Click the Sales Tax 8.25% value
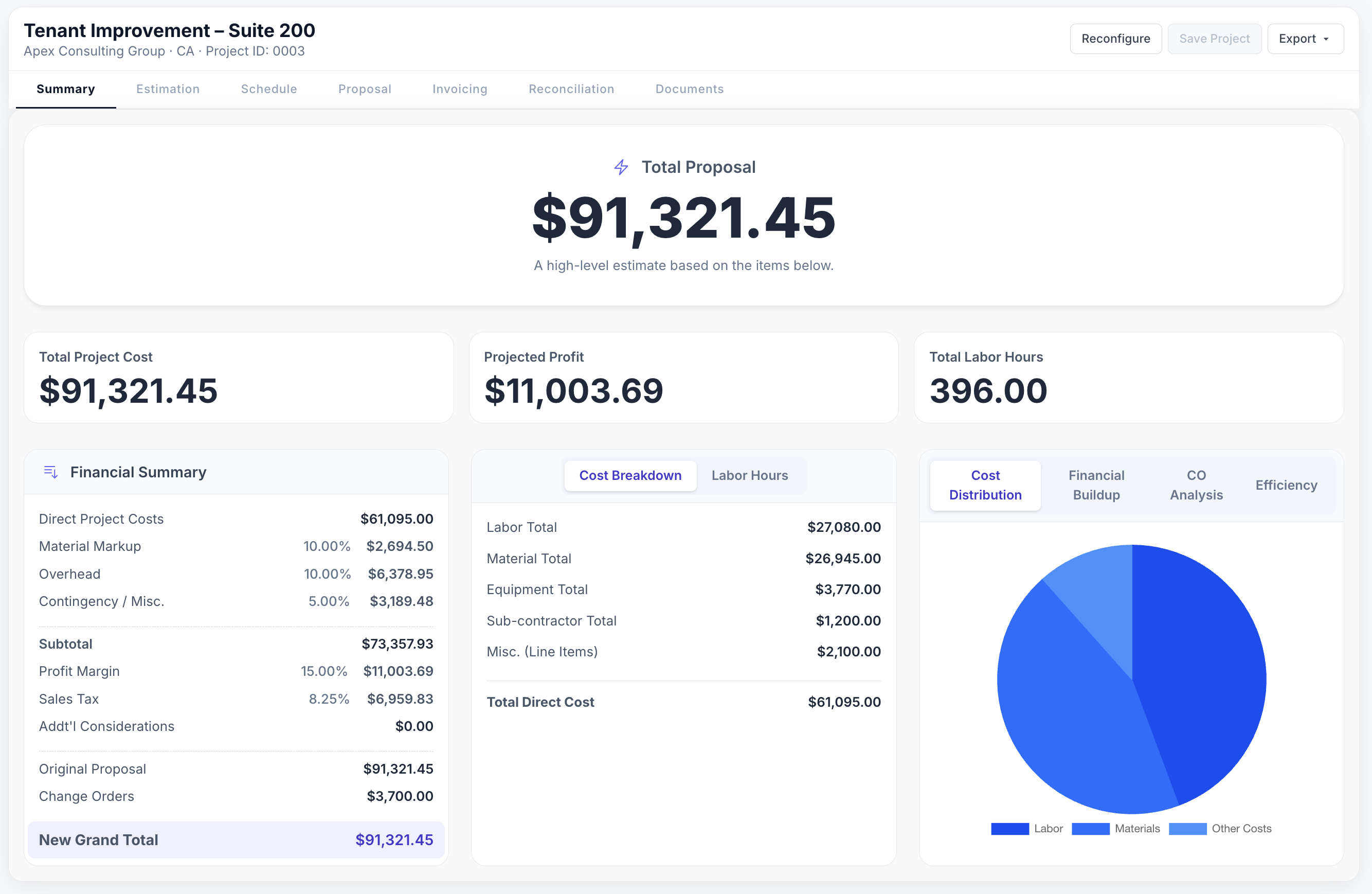The width and height of the screenshot is (1372, 894). [329, 699]
